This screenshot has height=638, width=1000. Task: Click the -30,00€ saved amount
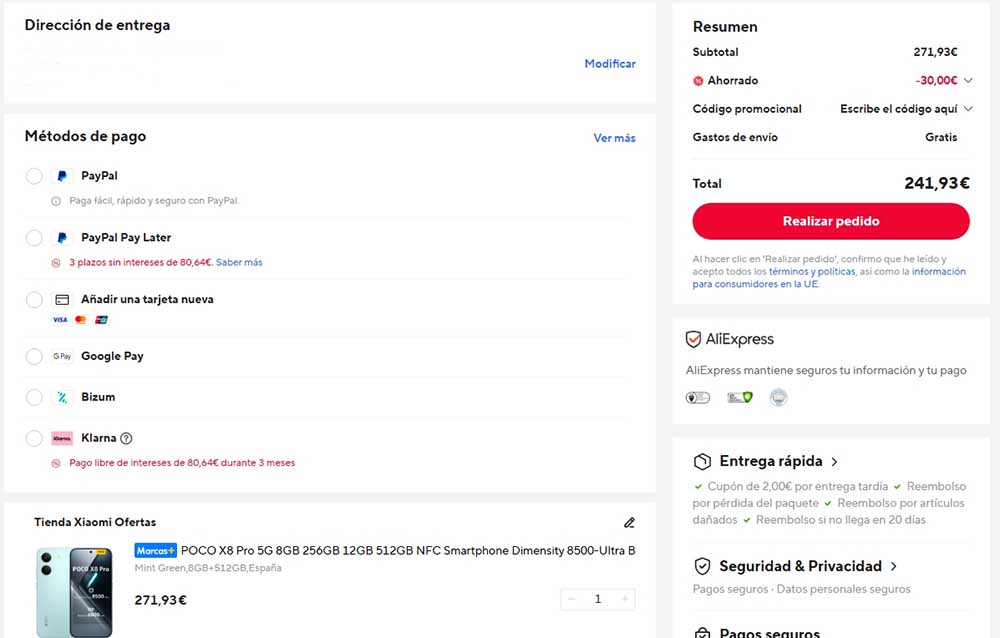pos(936,80)
